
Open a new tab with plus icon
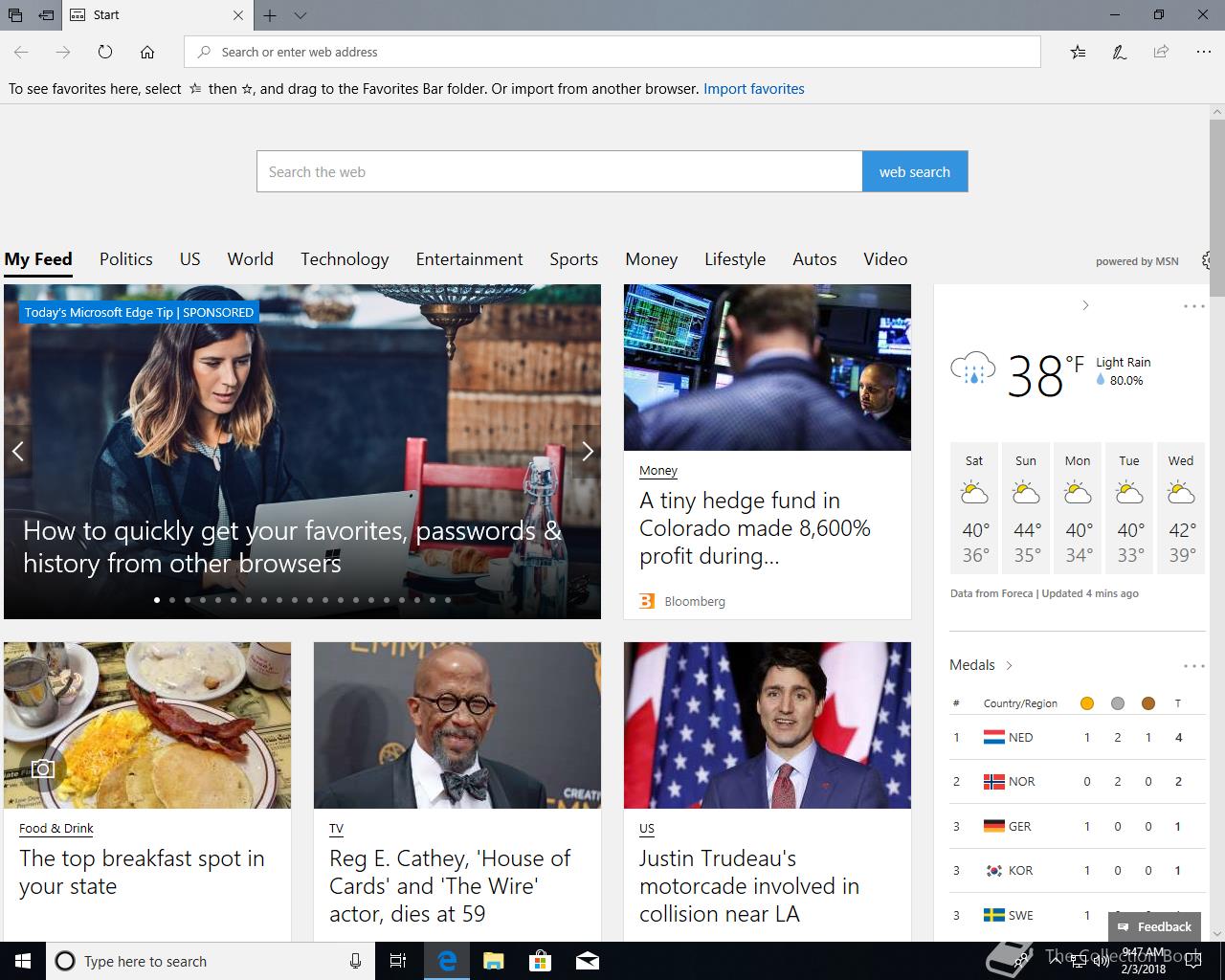pyautogui.click(x=270, y=15)
